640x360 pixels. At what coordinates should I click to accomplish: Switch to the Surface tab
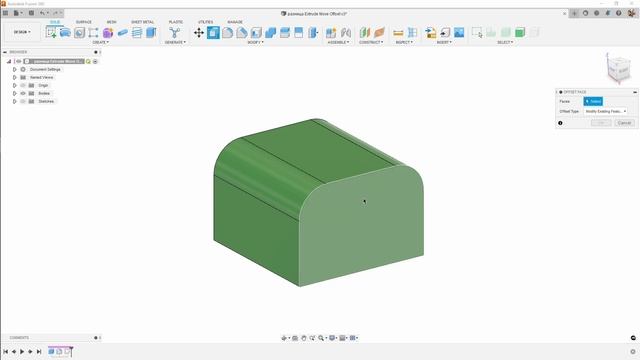tap(84, 22)
